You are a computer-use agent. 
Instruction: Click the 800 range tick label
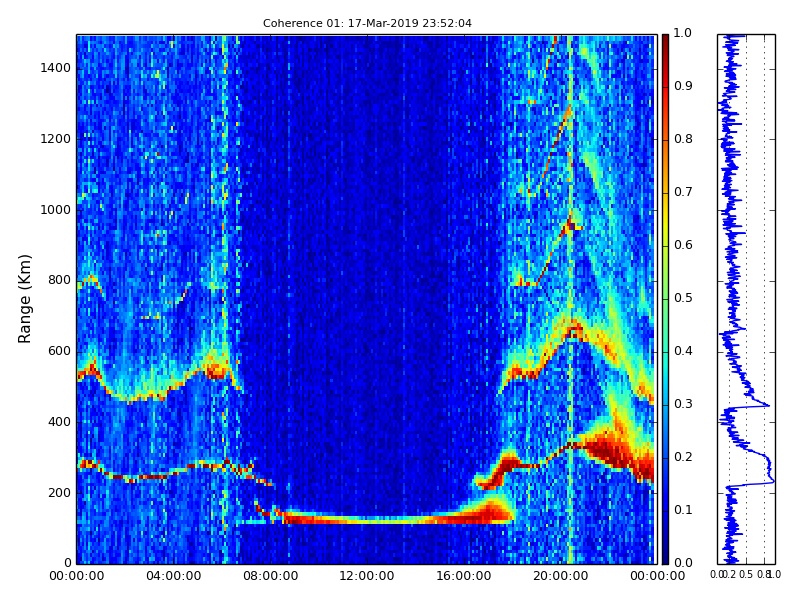pyautogui.click(x=60, y=280)
